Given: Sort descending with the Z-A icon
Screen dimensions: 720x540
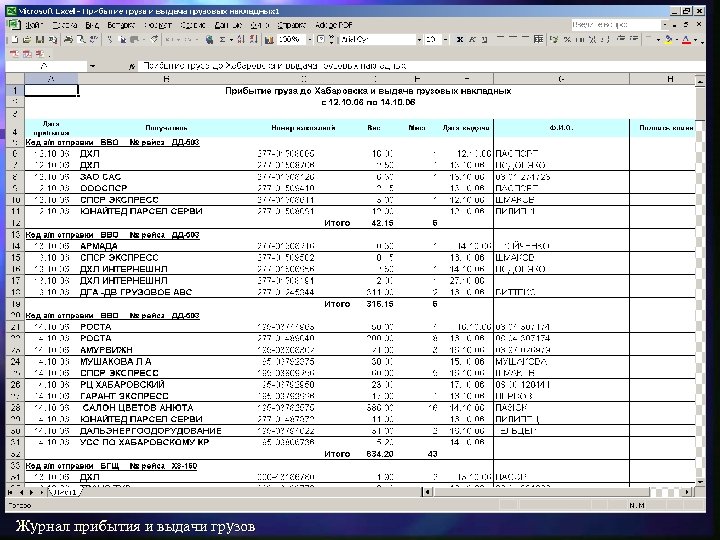Looking at the screenshot, I should pyautogui.click(x=253, y=40).
